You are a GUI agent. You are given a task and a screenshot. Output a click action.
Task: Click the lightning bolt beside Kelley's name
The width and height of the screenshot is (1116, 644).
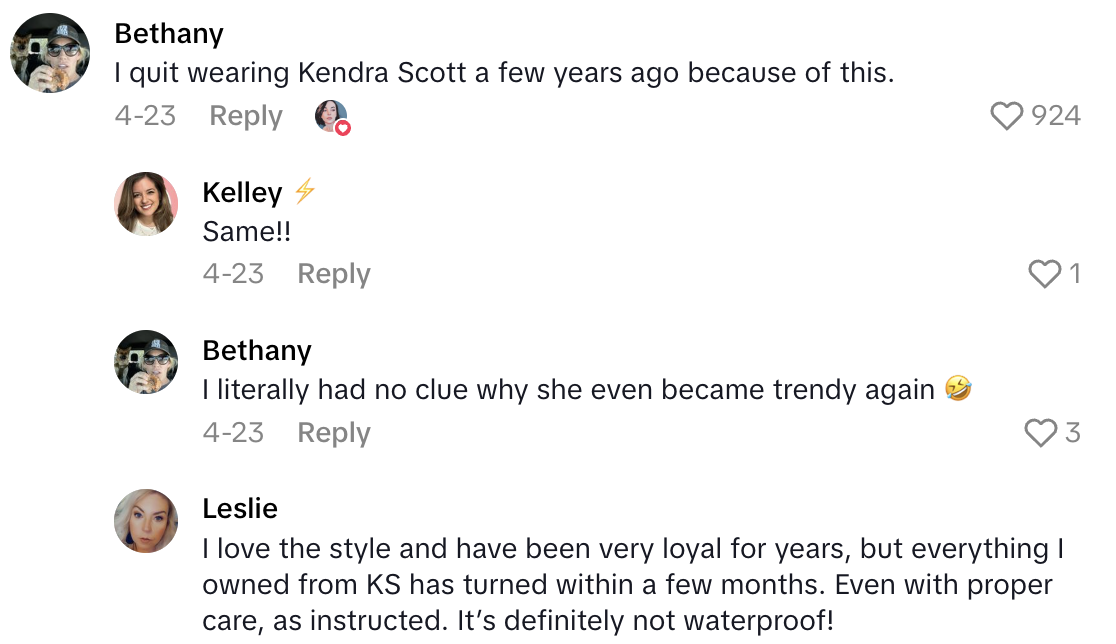point(305,191)
